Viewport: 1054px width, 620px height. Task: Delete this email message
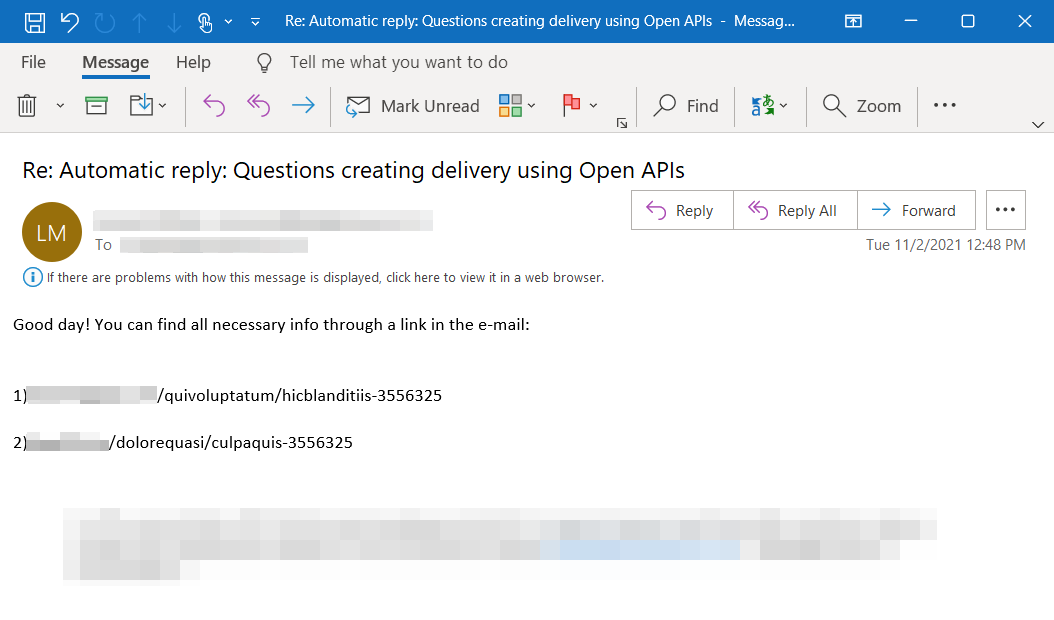point(29,104)
